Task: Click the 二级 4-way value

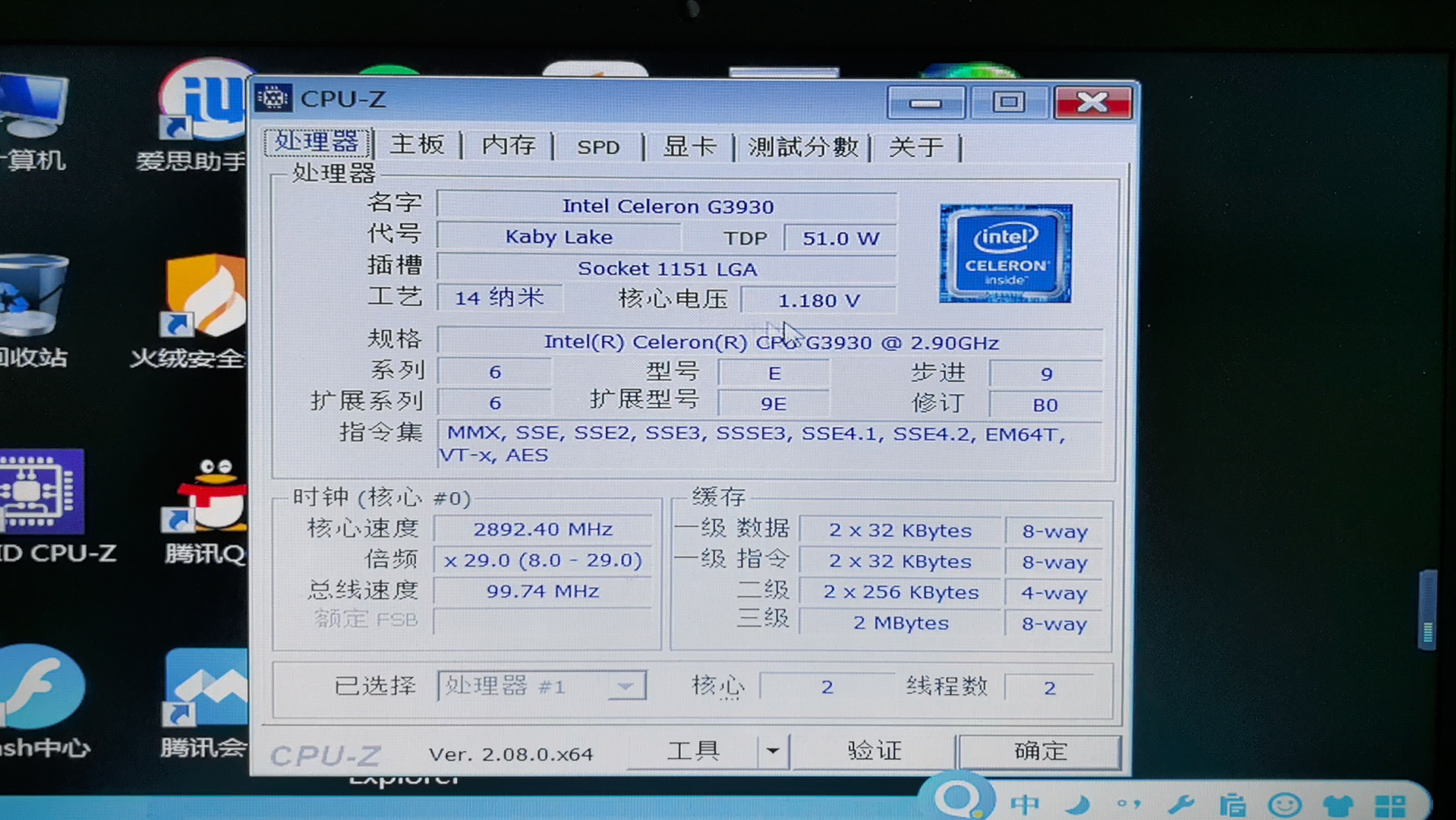Action: point(1054,593)
